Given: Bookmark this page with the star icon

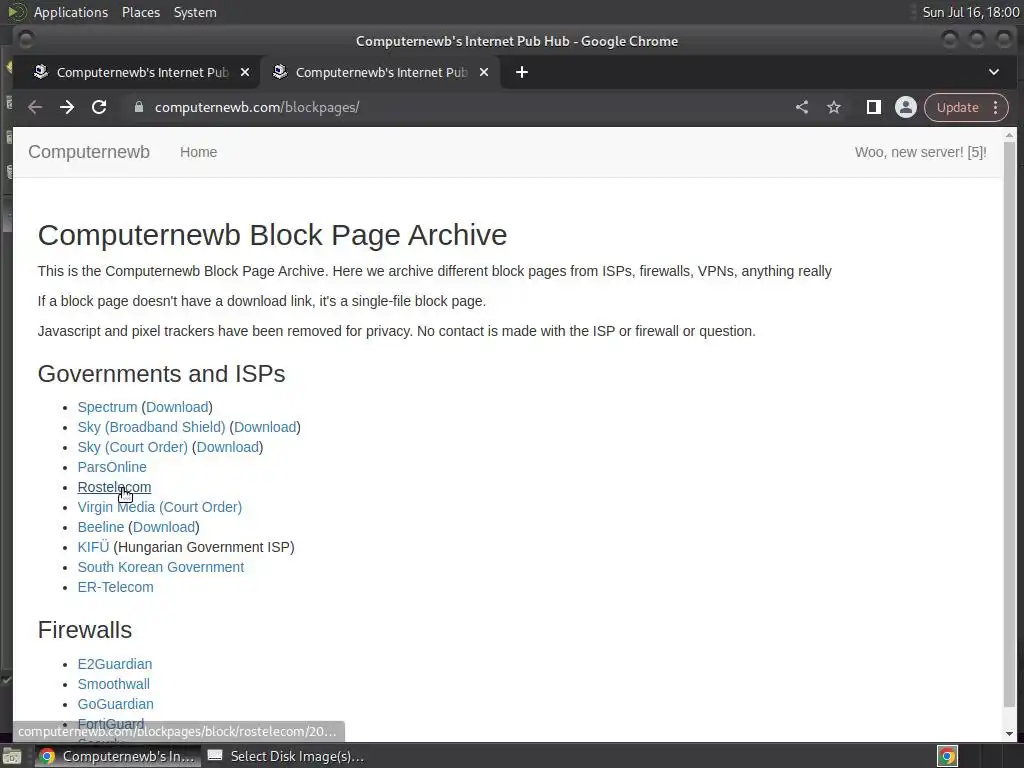Looking at the screenshot, I should point(834,107).
